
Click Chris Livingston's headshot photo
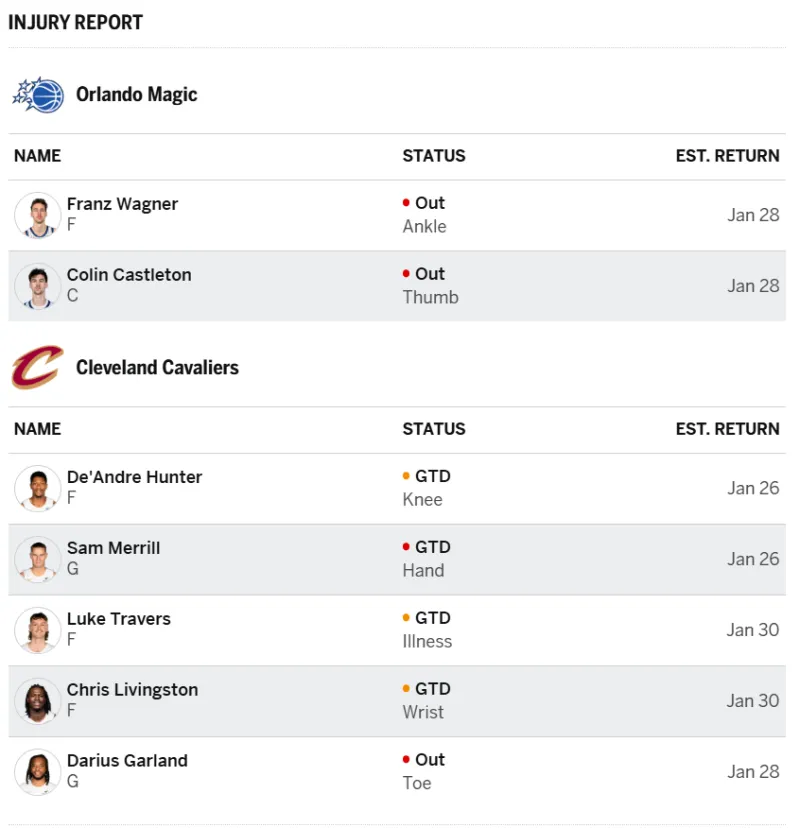(38, 701)
